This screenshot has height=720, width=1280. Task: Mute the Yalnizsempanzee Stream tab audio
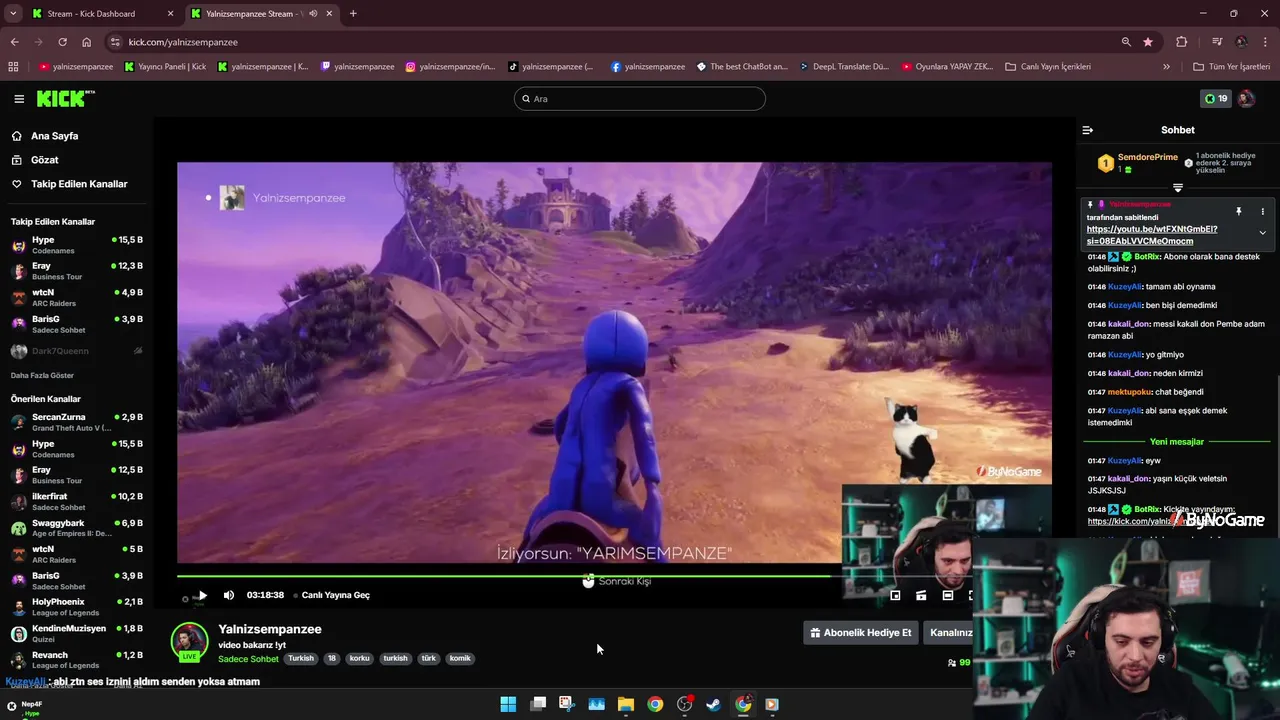(313, 14)
